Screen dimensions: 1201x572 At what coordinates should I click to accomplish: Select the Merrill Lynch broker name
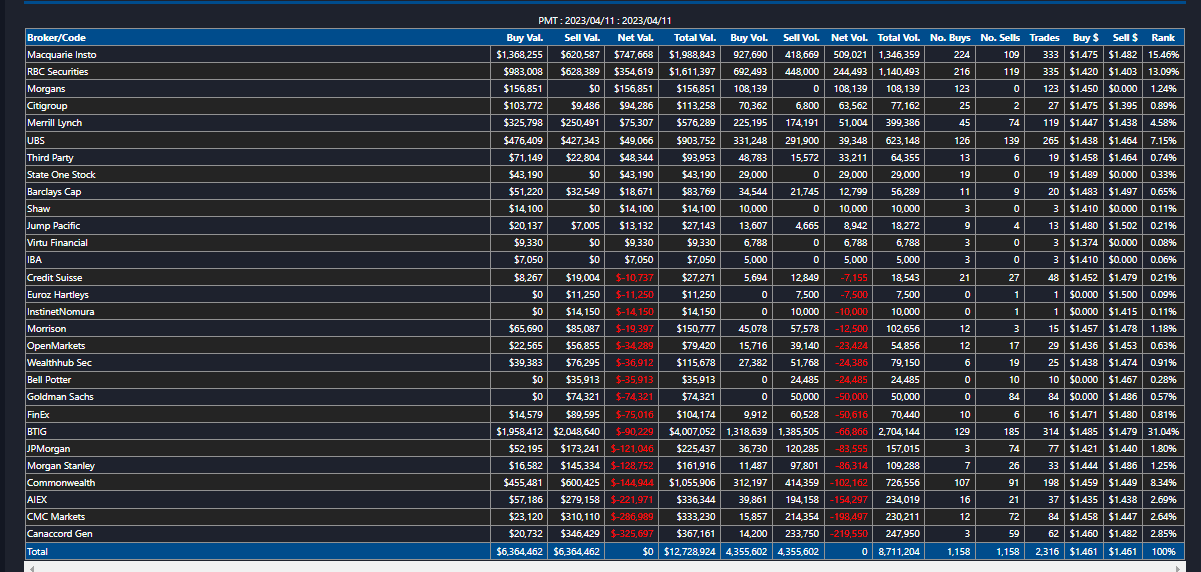point(54,123)
